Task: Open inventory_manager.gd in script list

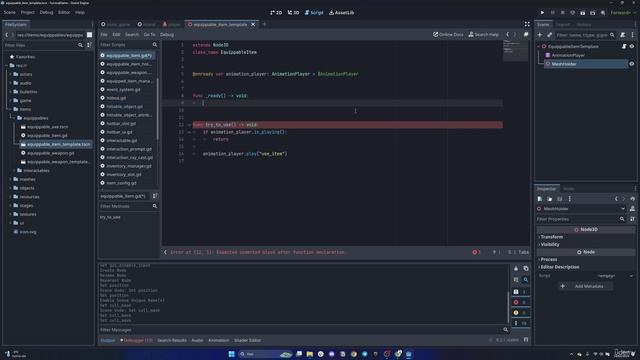Action: click(x=129, y=166)
